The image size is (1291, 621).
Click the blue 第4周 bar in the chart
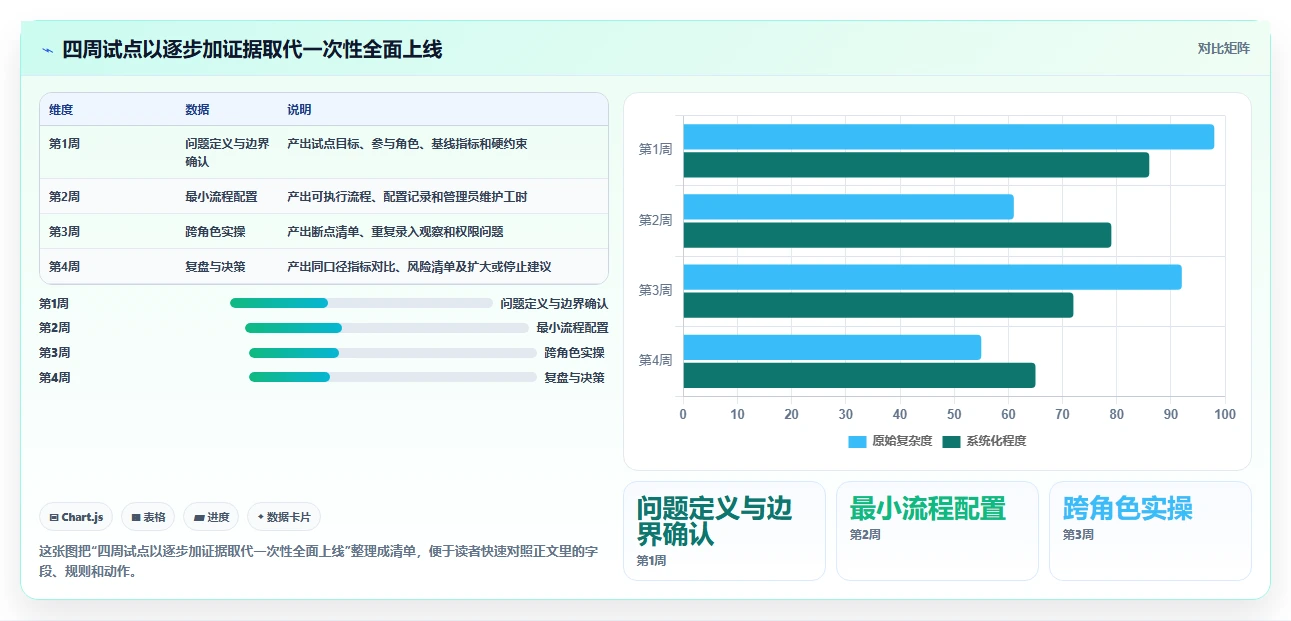832,347
